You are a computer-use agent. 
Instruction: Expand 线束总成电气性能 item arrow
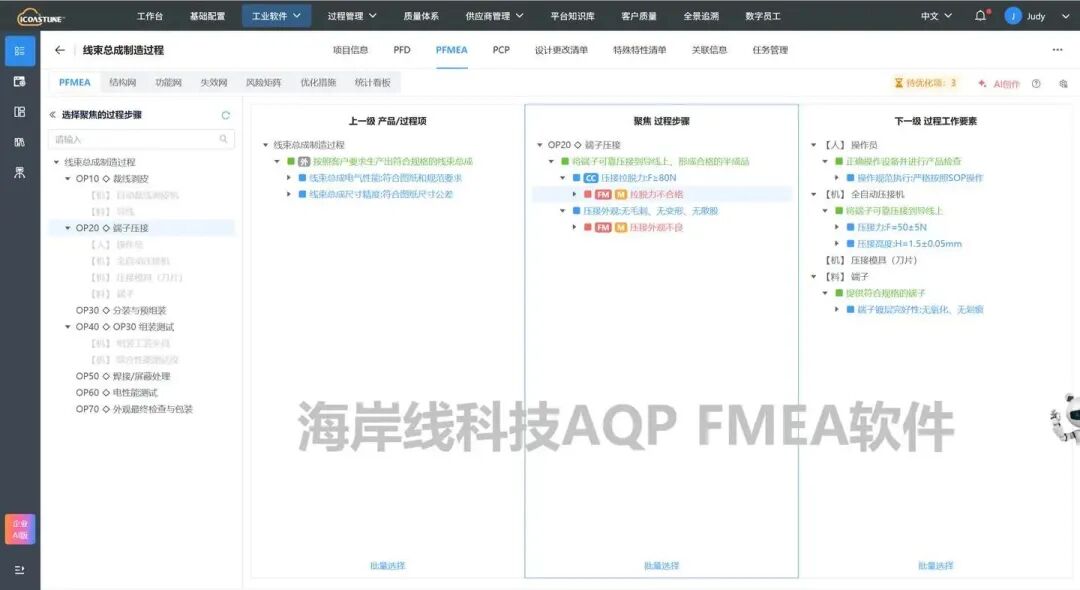[289, 178]
